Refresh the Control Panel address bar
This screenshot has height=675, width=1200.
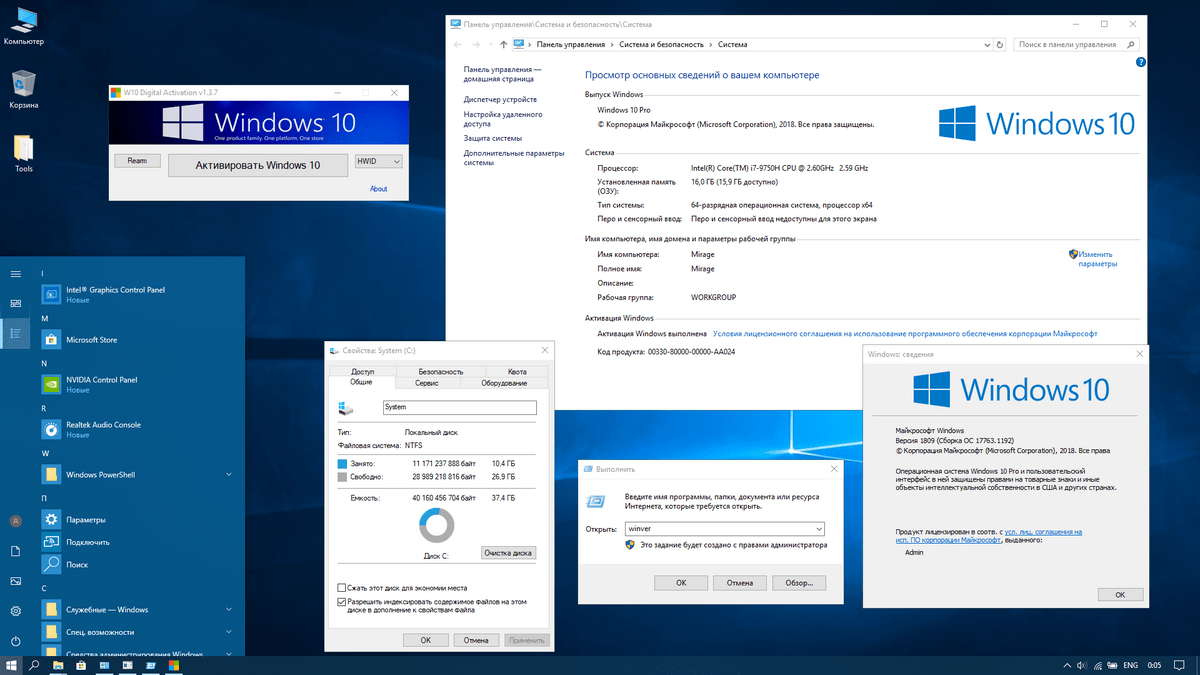[x=1000, y=44]
